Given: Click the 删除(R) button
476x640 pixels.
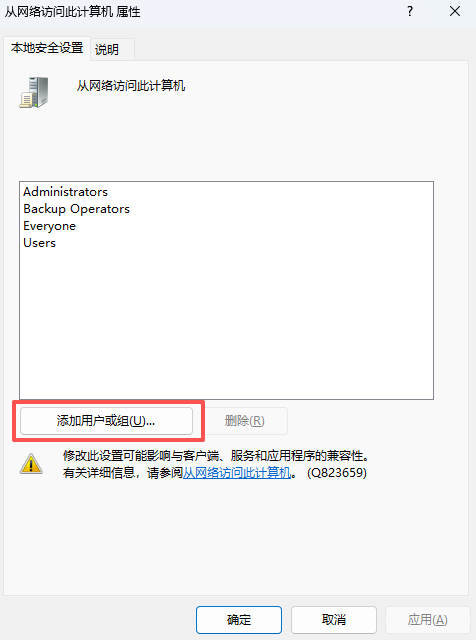Looking at the screenshot, I should point(245,421).
